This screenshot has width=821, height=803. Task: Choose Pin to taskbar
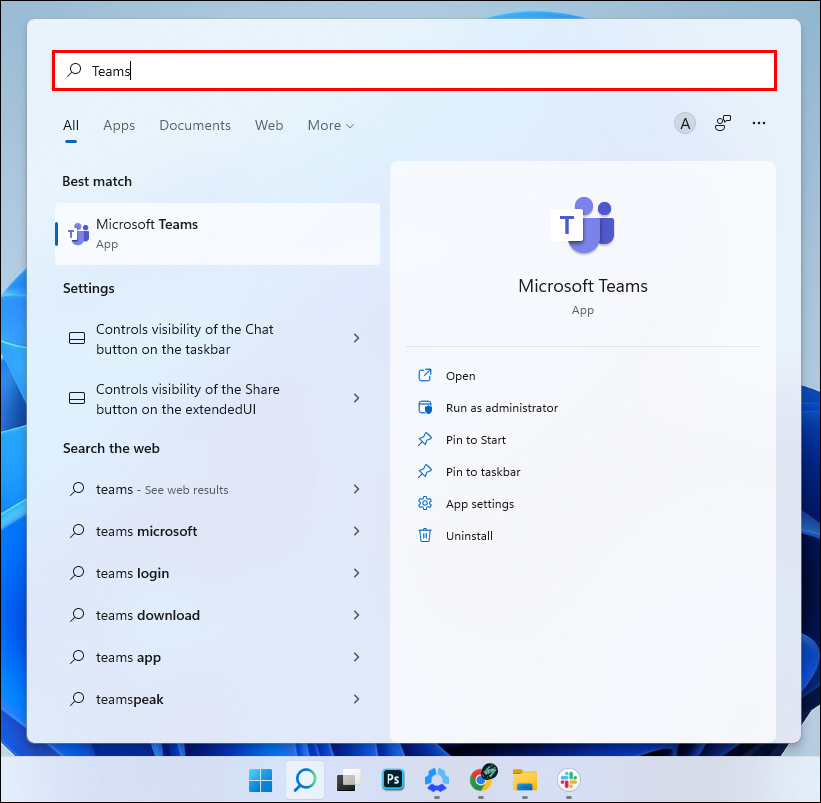(x=483, y=472)
